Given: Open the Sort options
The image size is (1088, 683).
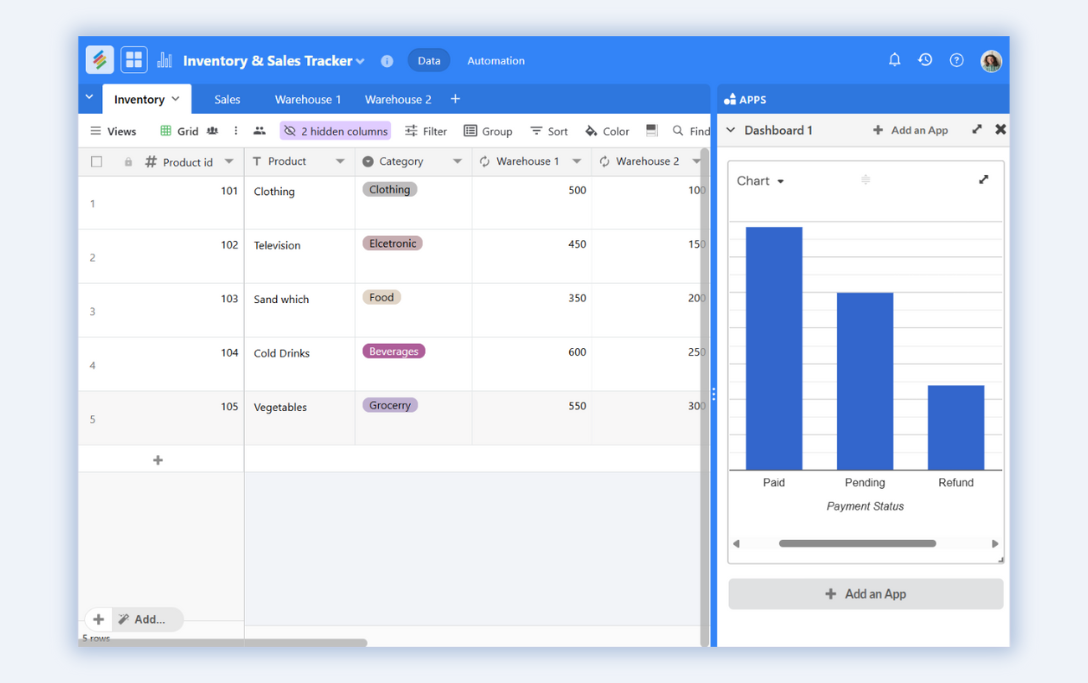Looking at the screenshot, I should click(548, 130).
